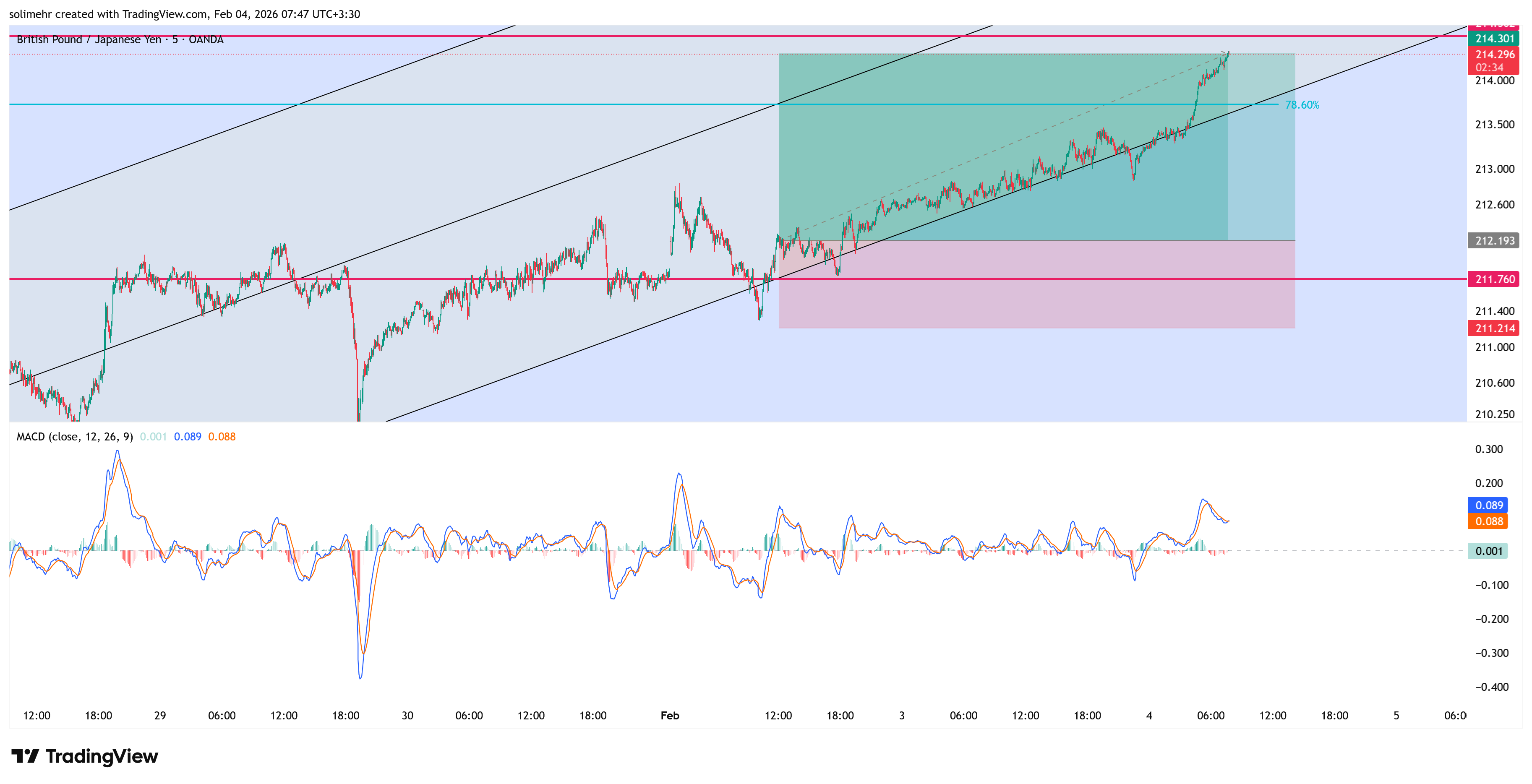Click the 211.214 red stop price label
Screen dimensions: 1532x784
point(1493,328)
